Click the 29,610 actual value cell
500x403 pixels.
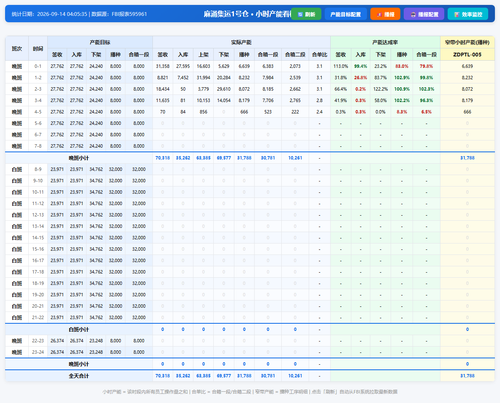(224, 89)
